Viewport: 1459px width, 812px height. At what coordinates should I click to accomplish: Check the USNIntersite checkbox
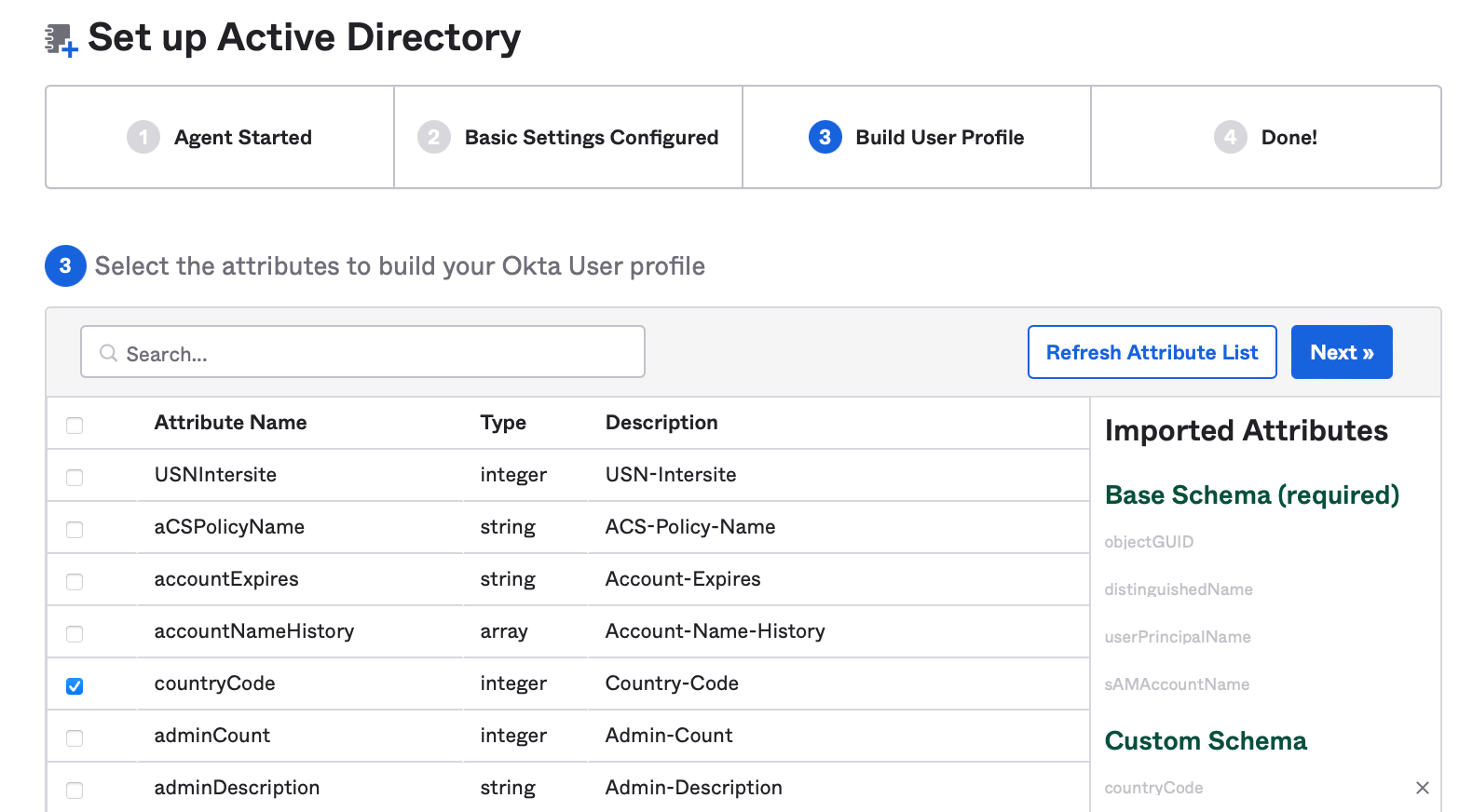point(75,478)
